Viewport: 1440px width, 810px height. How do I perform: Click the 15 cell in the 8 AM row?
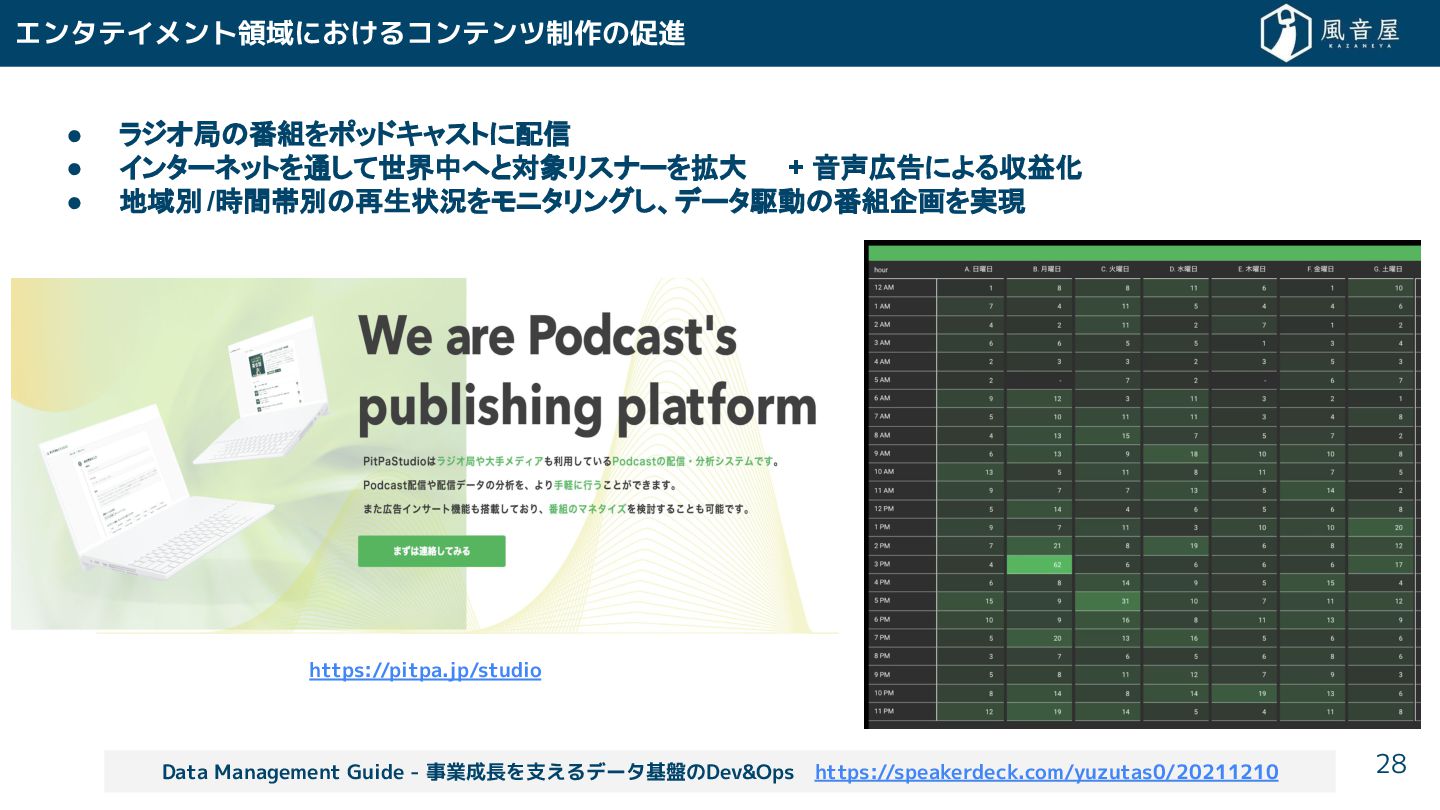(x=1108, y=435)
